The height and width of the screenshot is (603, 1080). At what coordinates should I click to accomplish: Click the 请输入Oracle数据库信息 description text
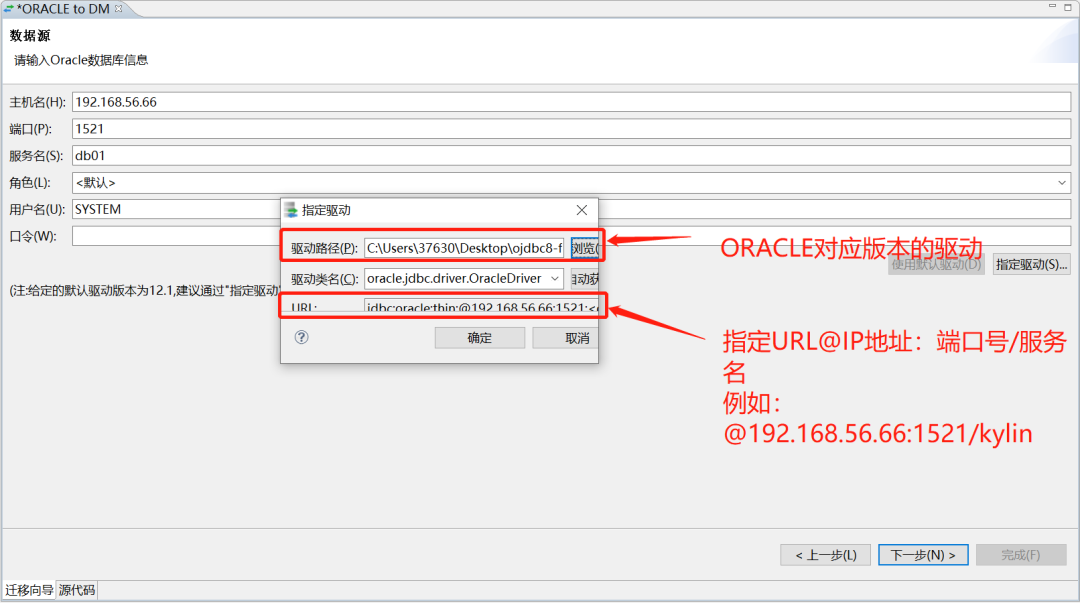click(81, 60)
